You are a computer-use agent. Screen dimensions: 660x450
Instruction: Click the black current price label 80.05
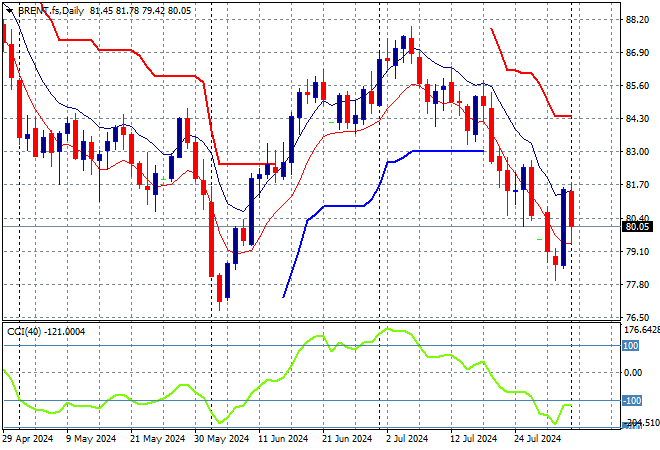[x=638, y=227]
